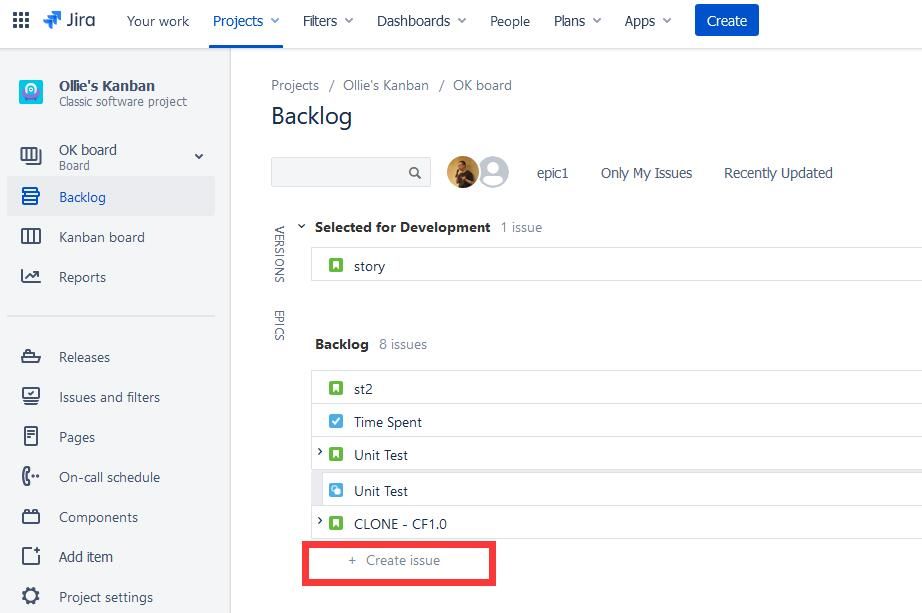
Task: Click the blue Create button
Action: [x=727, y=21]
